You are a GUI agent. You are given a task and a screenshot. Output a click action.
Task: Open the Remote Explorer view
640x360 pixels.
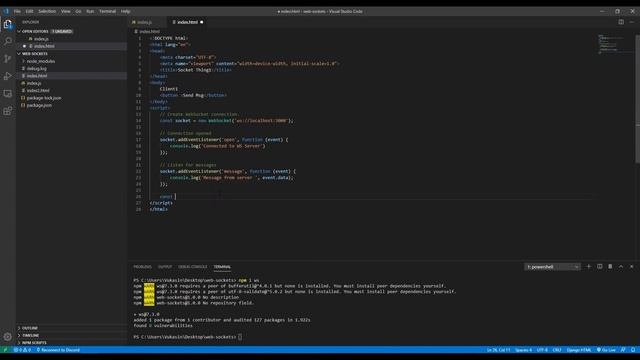tap(7, 93)
